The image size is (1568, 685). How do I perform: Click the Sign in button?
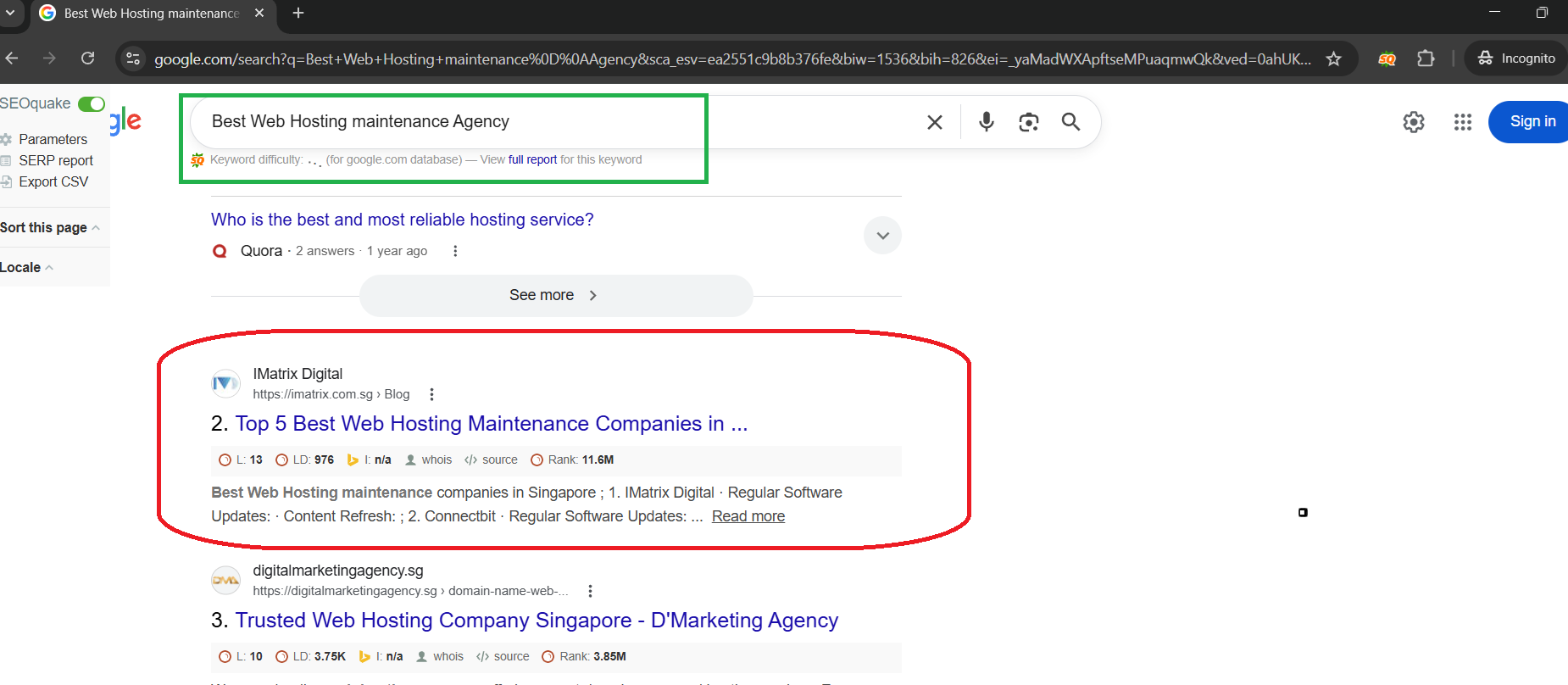point(1532,121)
